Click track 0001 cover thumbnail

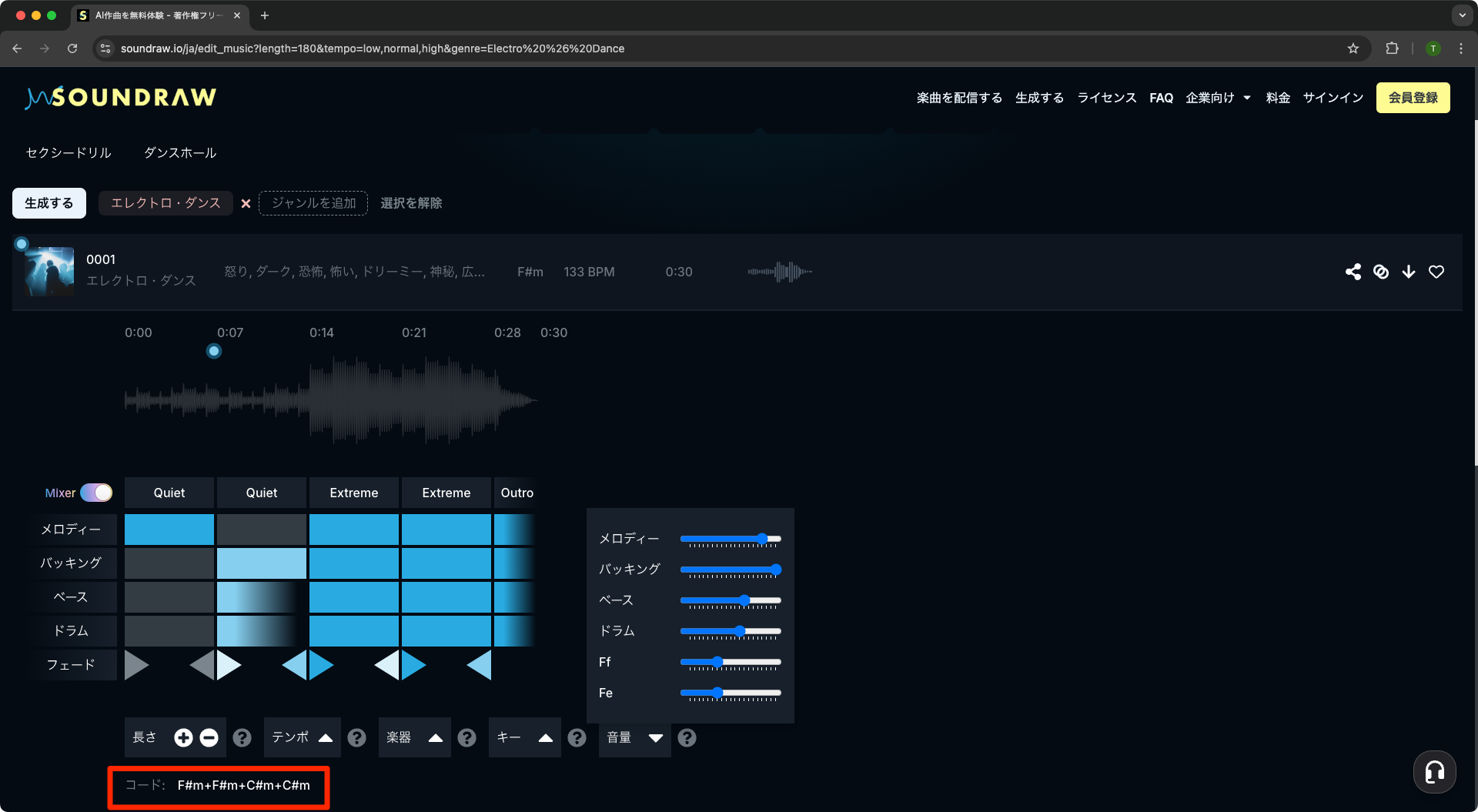[49, 272]
